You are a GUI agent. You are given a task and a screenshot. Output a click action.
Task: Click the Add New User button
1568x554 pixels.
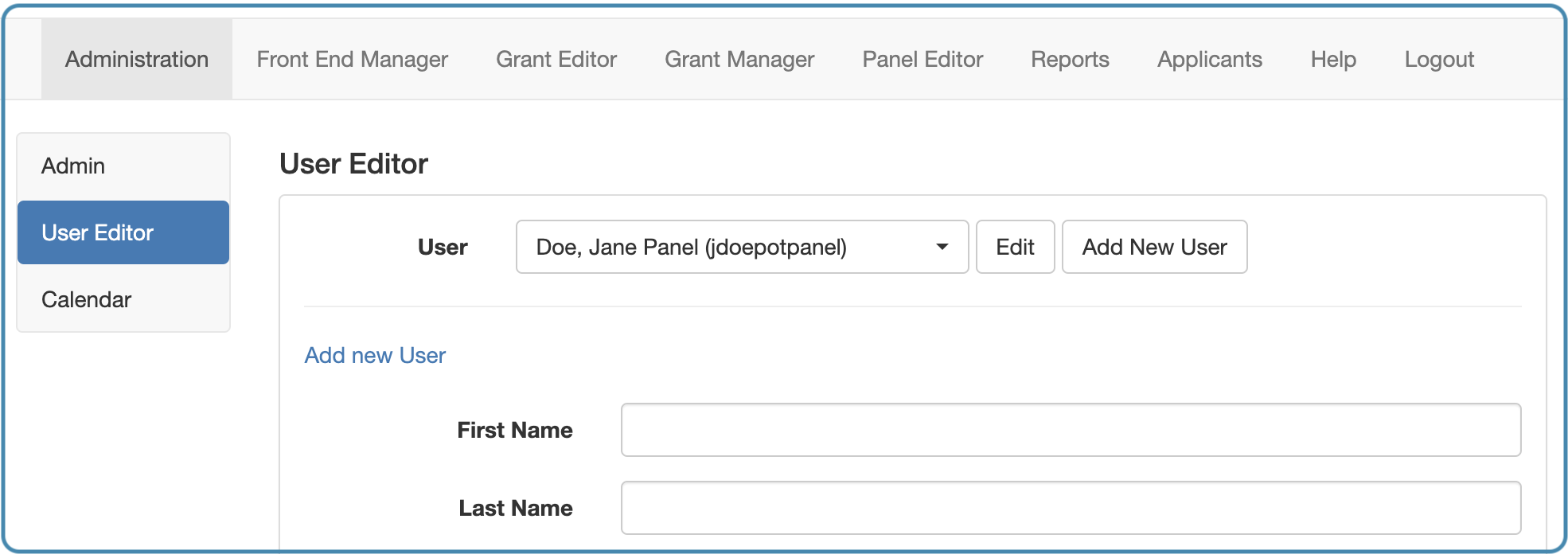(x=1154, y=247)
